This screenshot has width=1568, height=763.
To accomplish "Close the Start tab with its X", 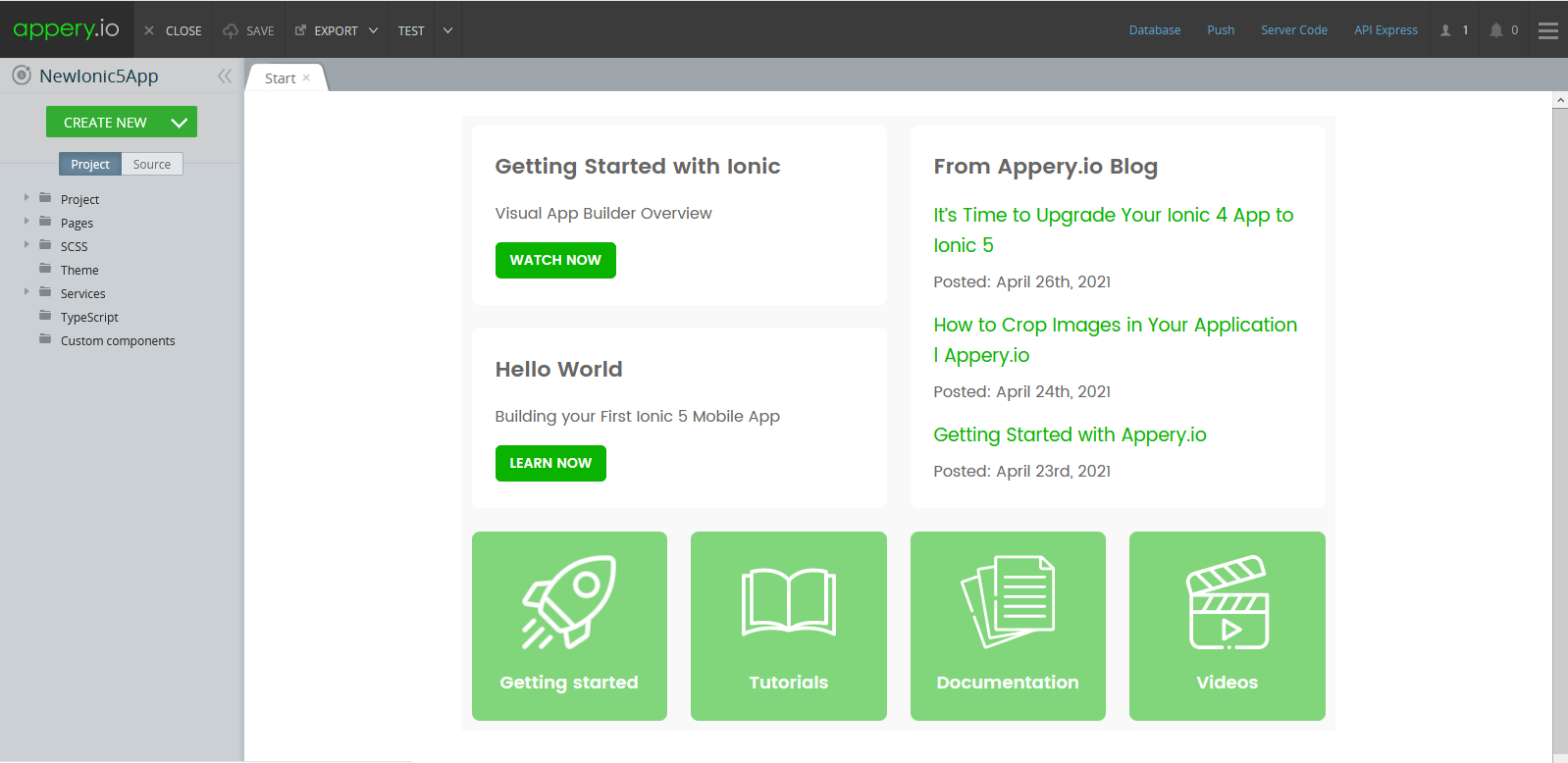I will (x=306, y=77).
